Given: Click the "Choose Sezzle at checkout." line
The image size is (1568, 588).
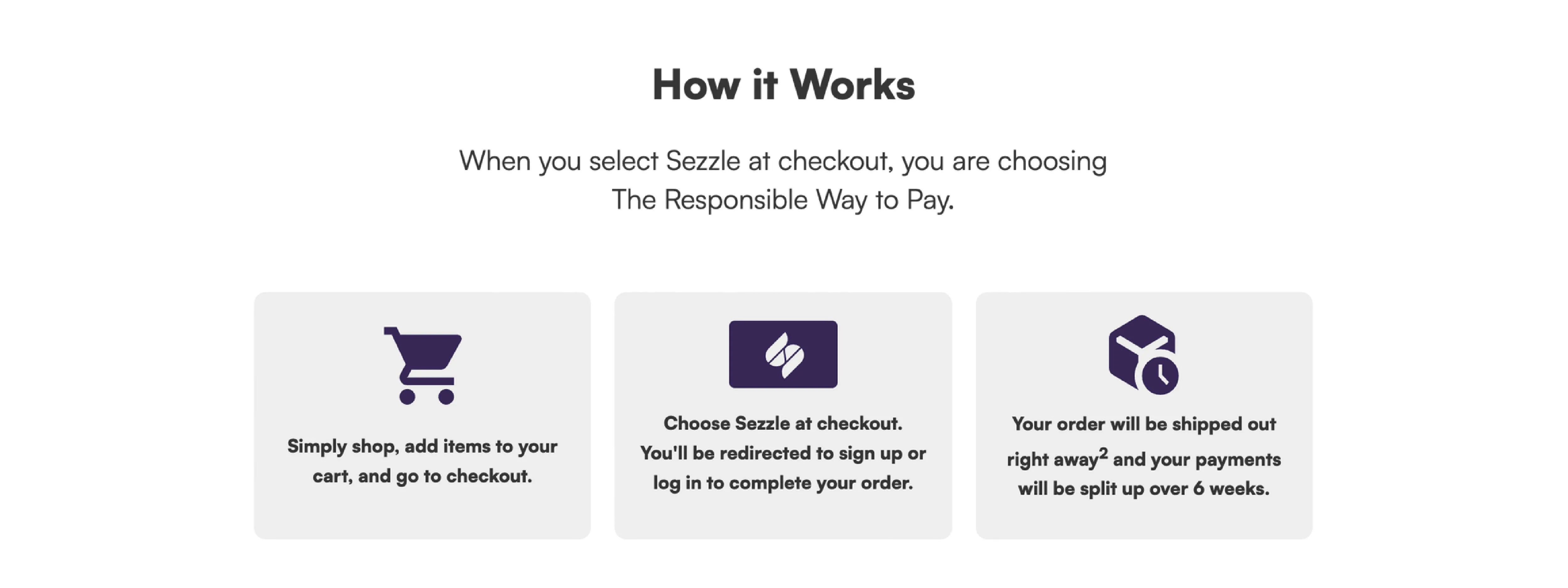Looking at the screenshot, I should [783, 423].
